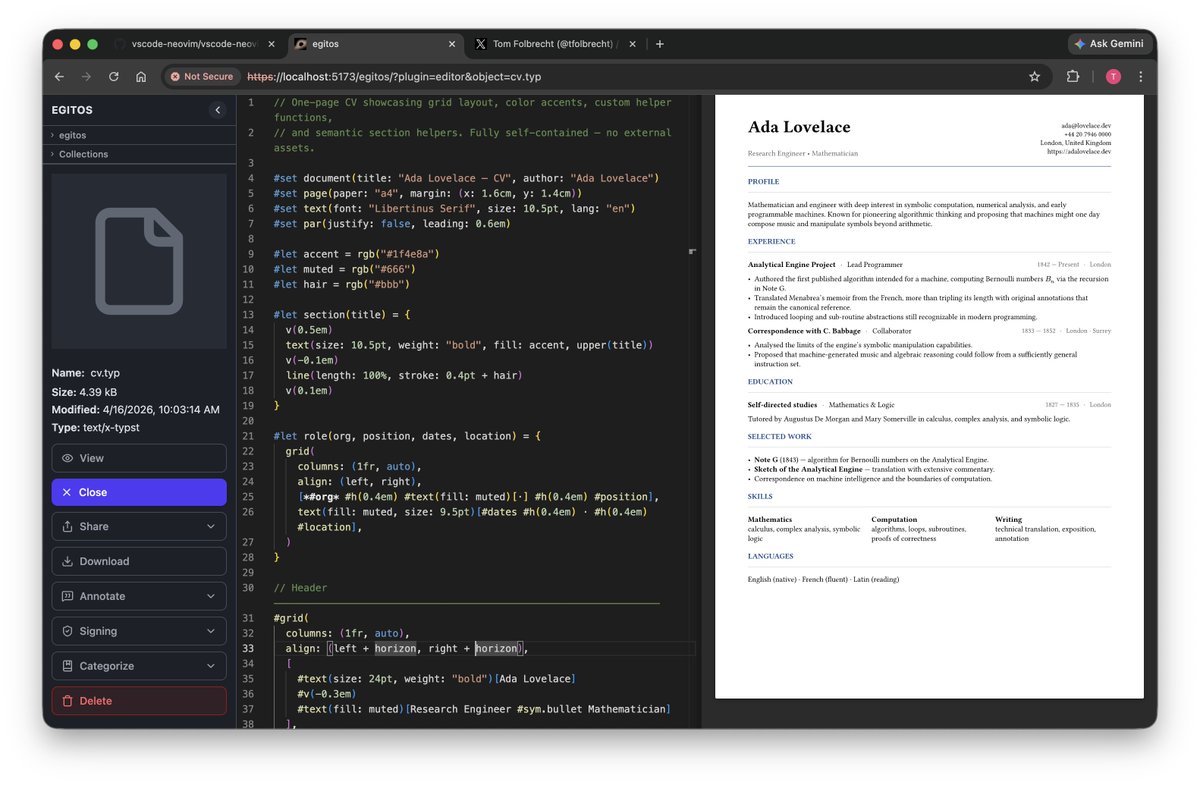Click the EGITOS sidebar title
The width and height of the screenshot is (1200, 785).
tap(72, 110)
